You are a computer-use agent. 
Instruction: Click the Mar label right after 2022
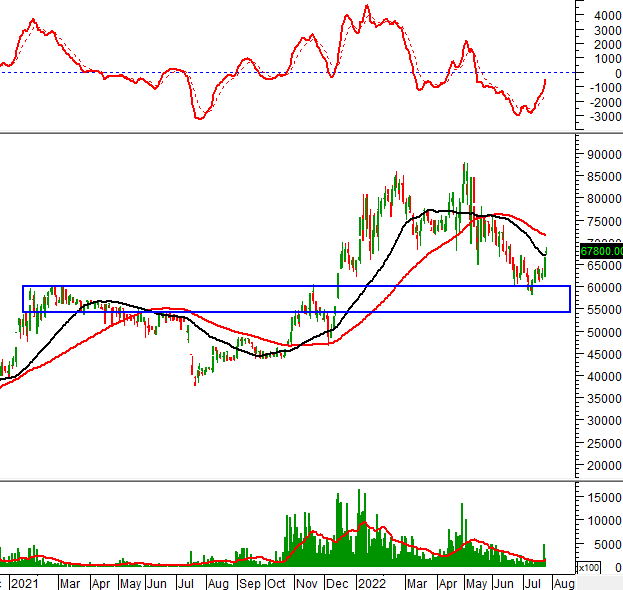click(417, 584)
